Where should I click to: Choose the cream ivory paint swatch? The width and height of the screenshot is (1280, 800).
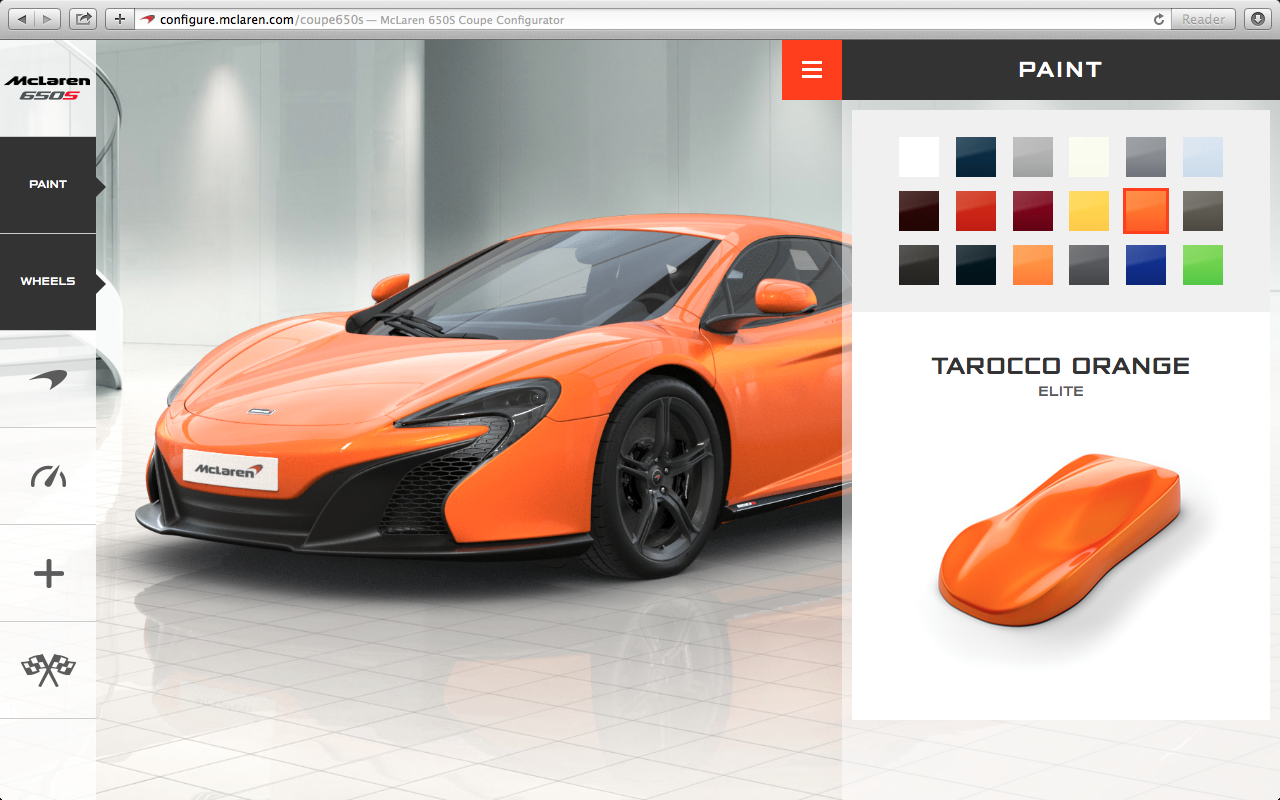(x=1089, y=157)
